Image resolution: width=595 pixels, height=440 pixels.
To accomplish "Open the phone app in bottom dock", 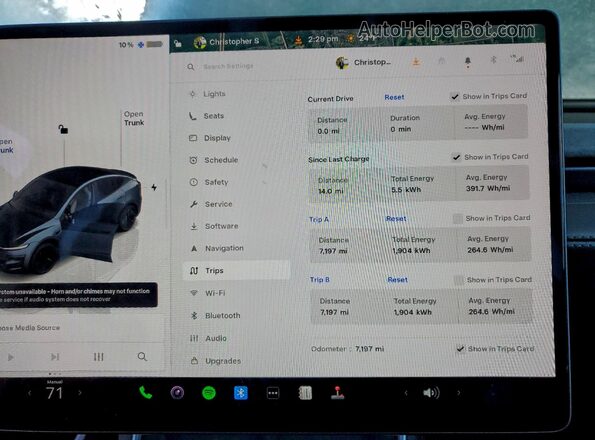I will coord(145,393).
